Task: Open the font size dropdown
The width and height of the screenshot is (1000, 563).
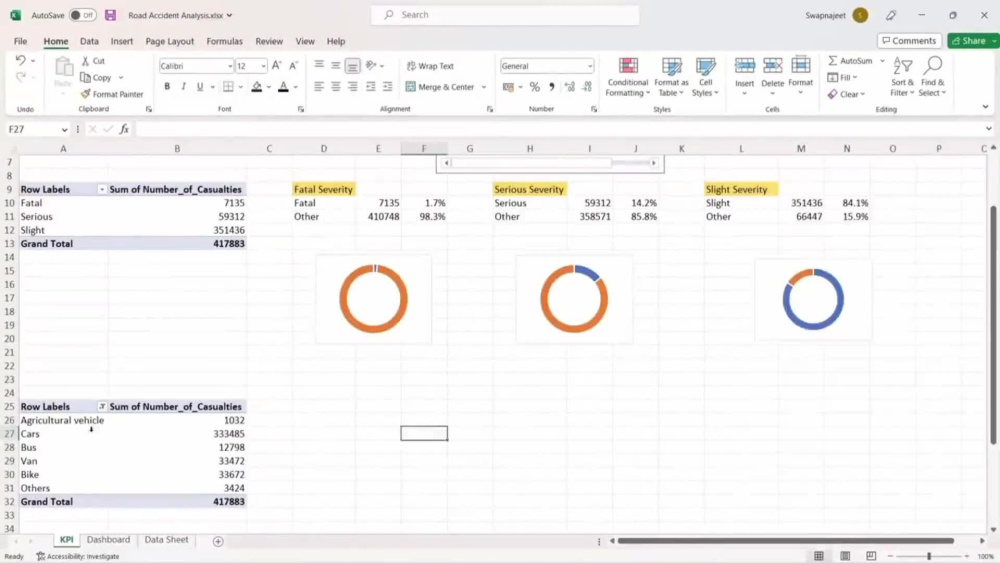Action: pyautogui.click(x=263, y=66)
